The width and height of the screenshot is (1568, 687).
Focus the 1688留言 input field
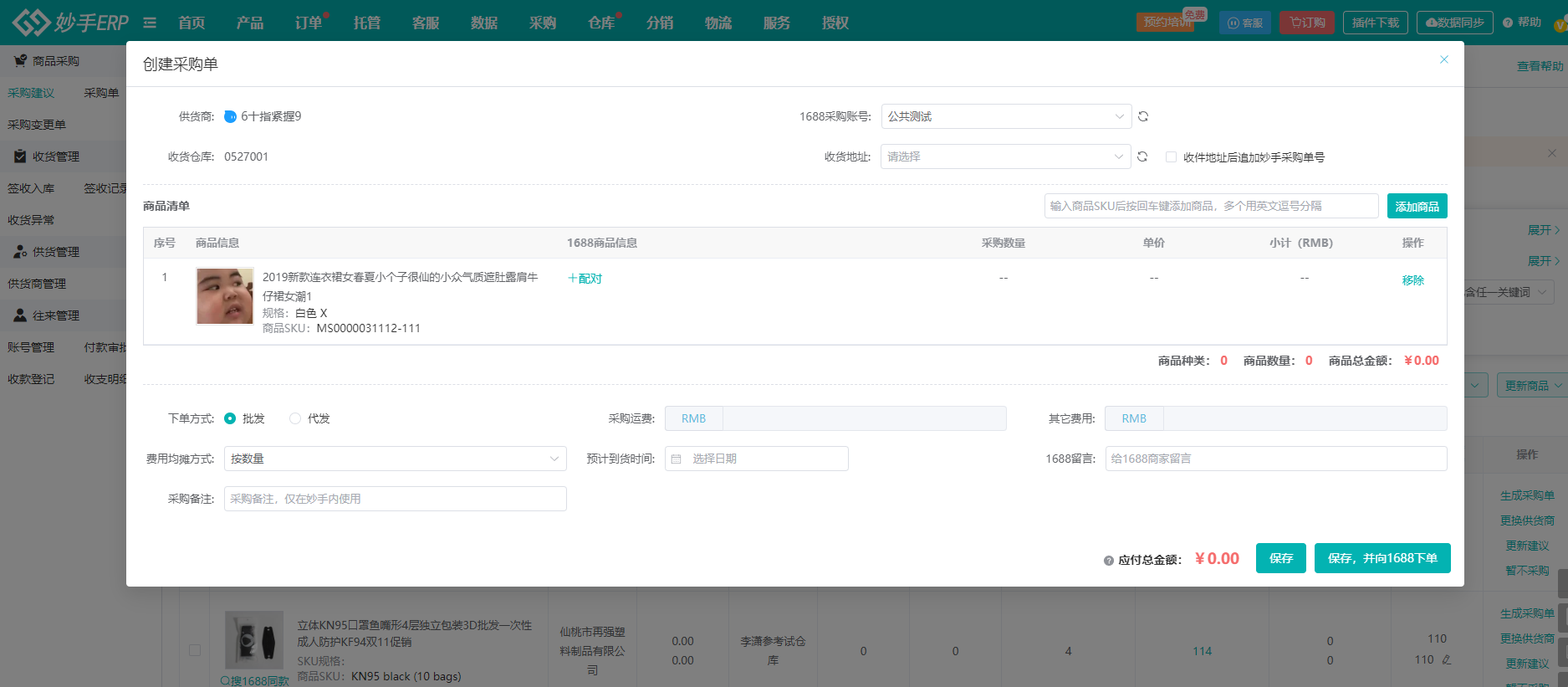pyautogui.click(x=1276, y=459)
